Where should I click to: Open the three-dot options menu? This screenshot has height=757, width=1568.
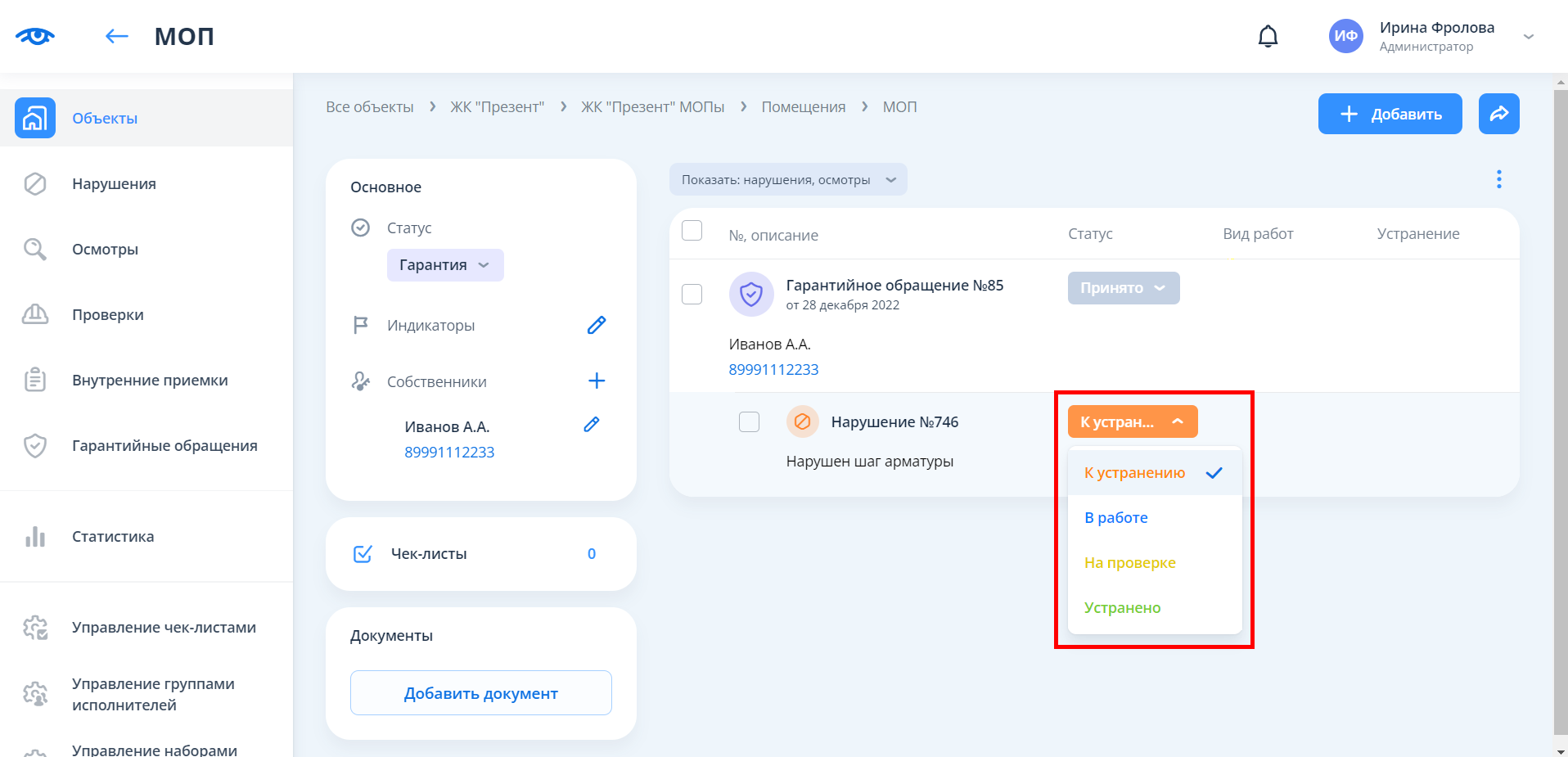pyautogui.click(x=1498, y=179)
